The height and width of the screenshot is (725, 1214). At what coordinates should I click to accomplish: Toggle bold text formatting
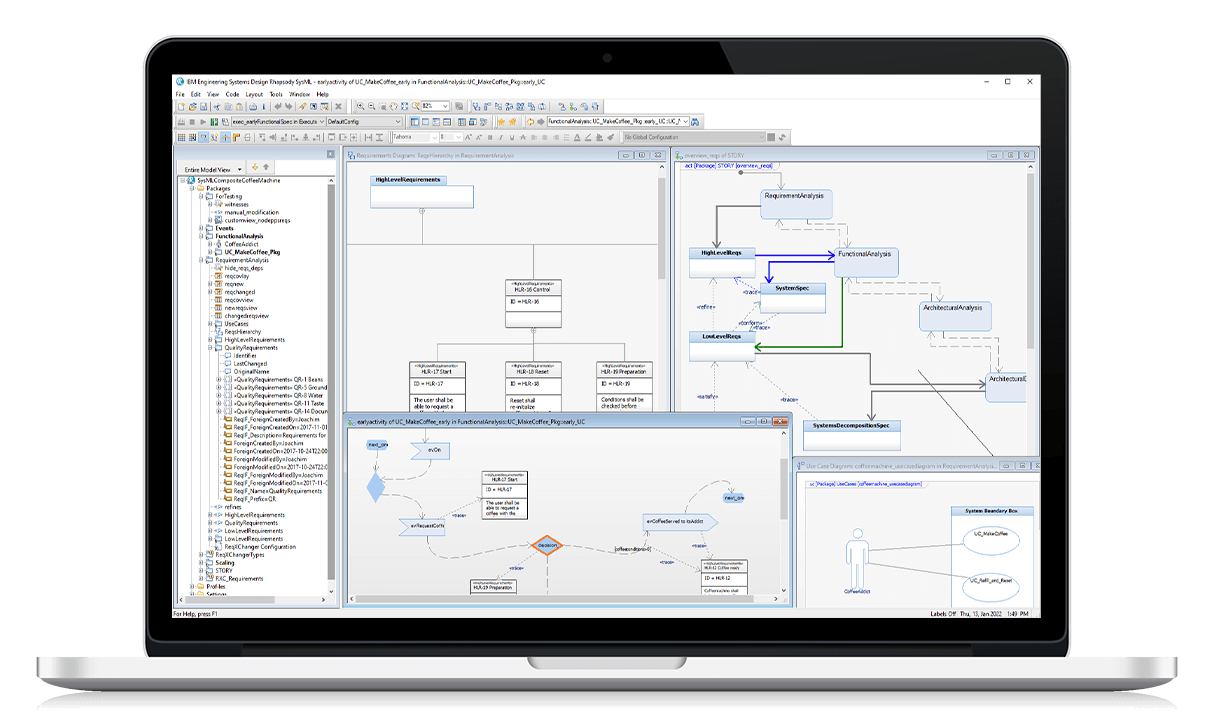490,137
